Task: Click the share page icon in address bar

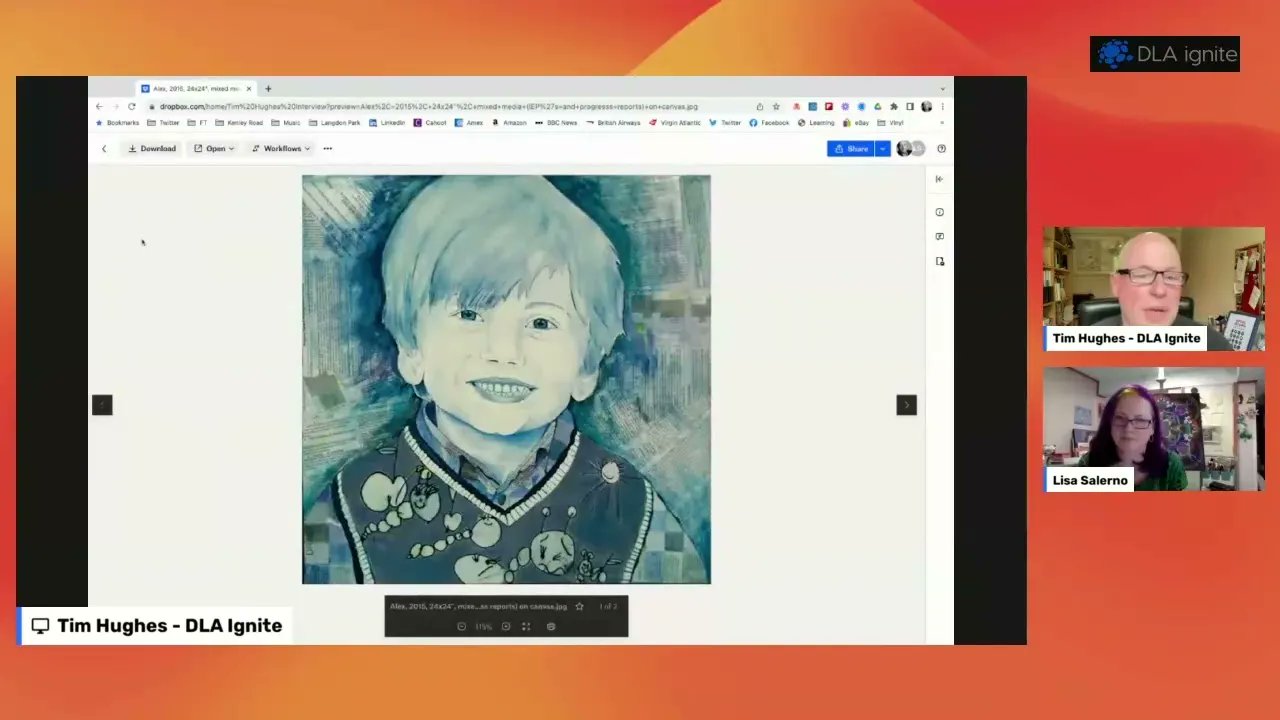Action: [x=760, y=106]
